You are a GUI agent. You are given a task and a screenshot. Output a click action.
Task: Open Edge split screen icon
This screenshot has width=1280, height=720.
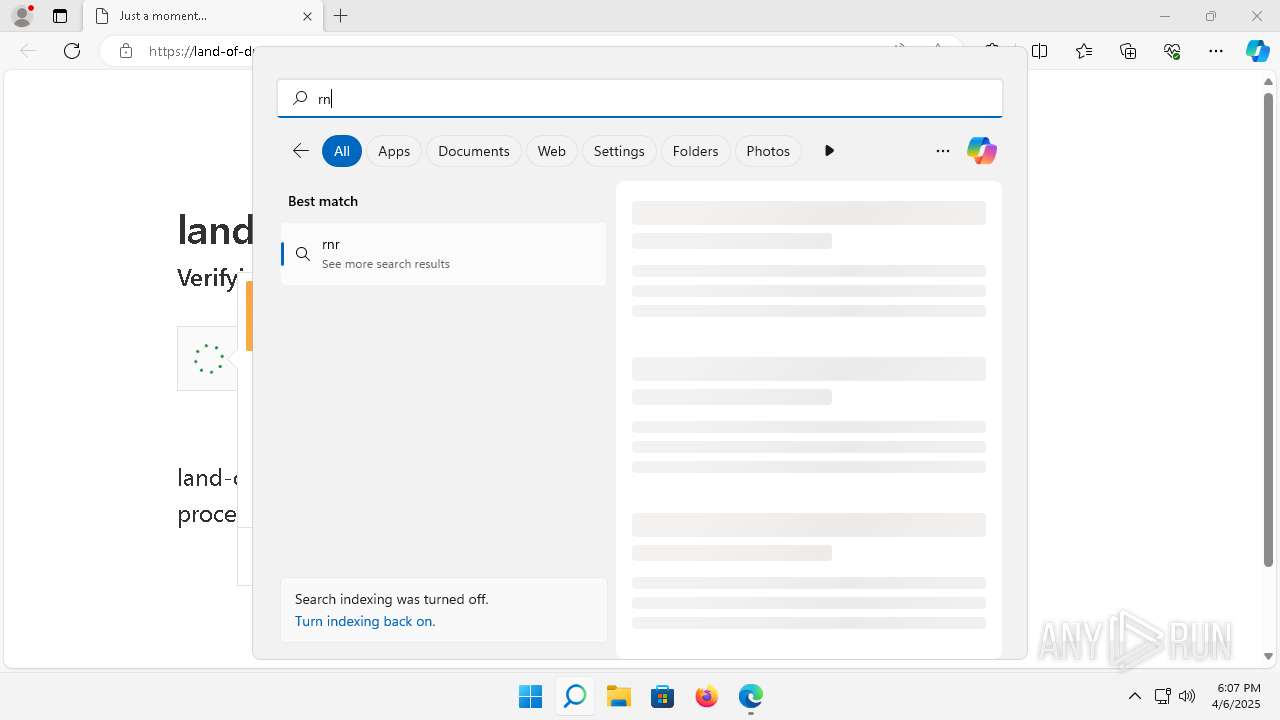click(1039, 51)
